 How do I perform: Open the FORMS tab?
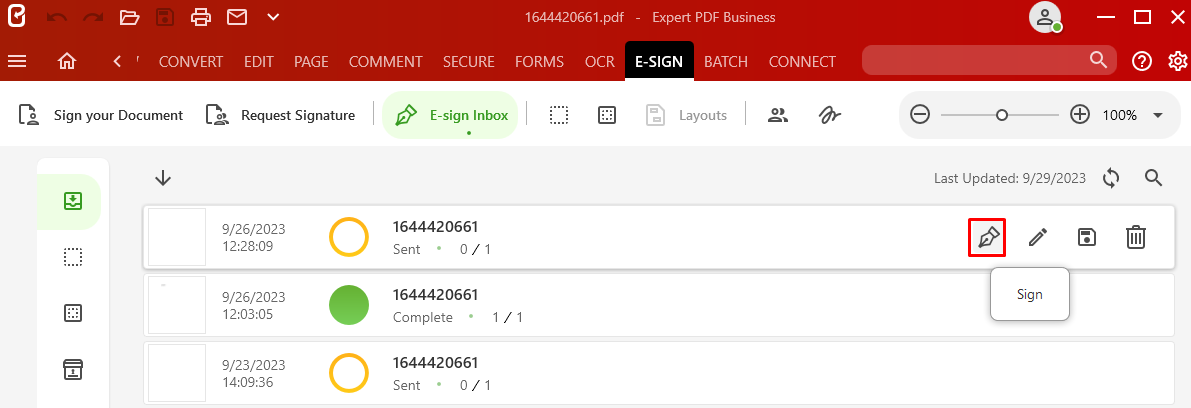(539, 62)
